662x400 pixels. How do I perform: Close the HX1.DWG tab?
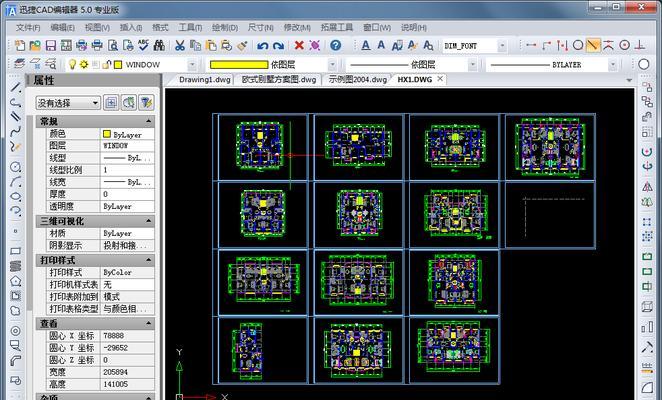[x=440, y=79]
